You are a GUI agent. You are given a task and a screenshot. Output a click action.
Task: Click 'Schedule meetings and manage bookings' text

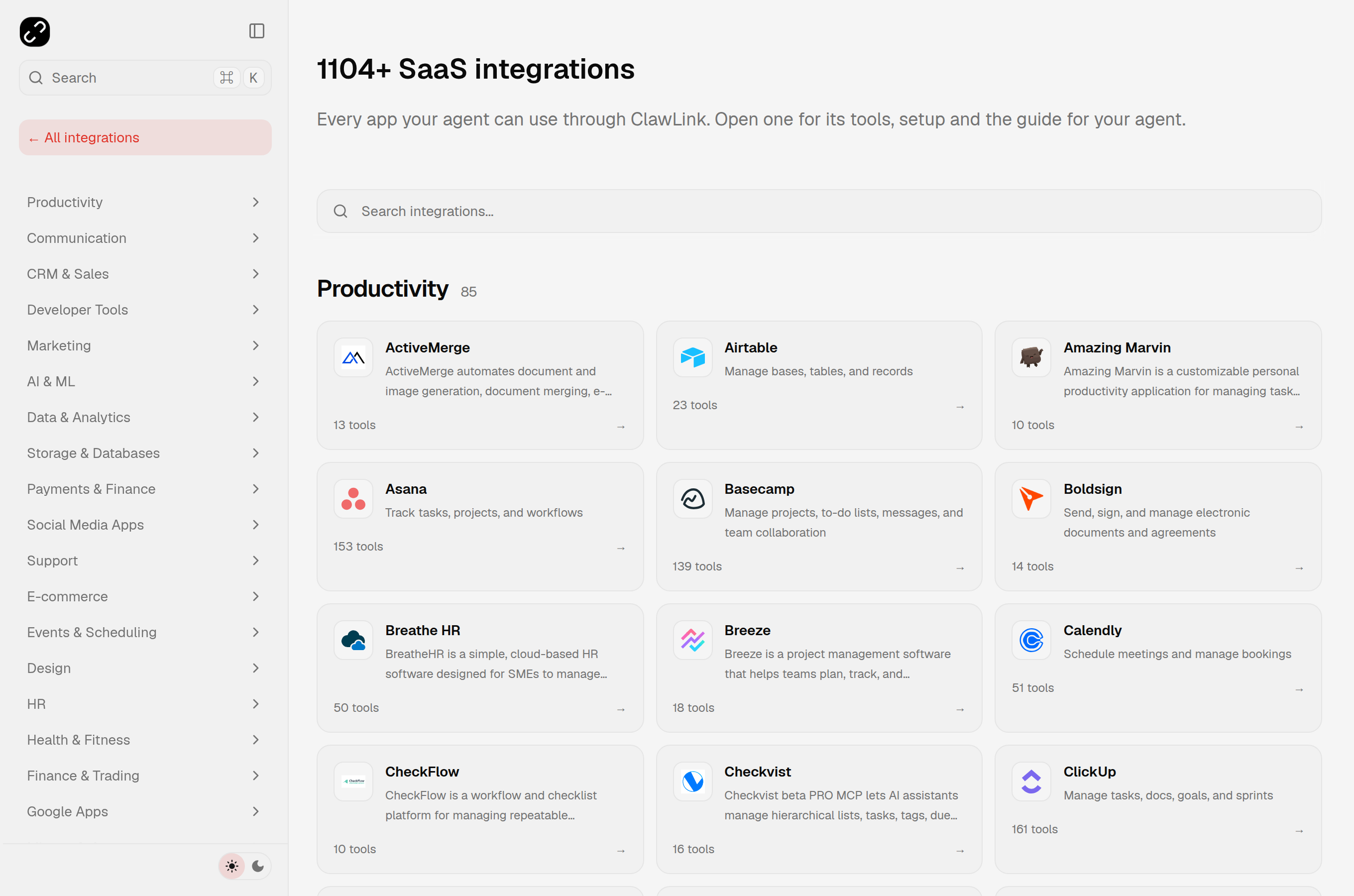[x=1177, y=654]
